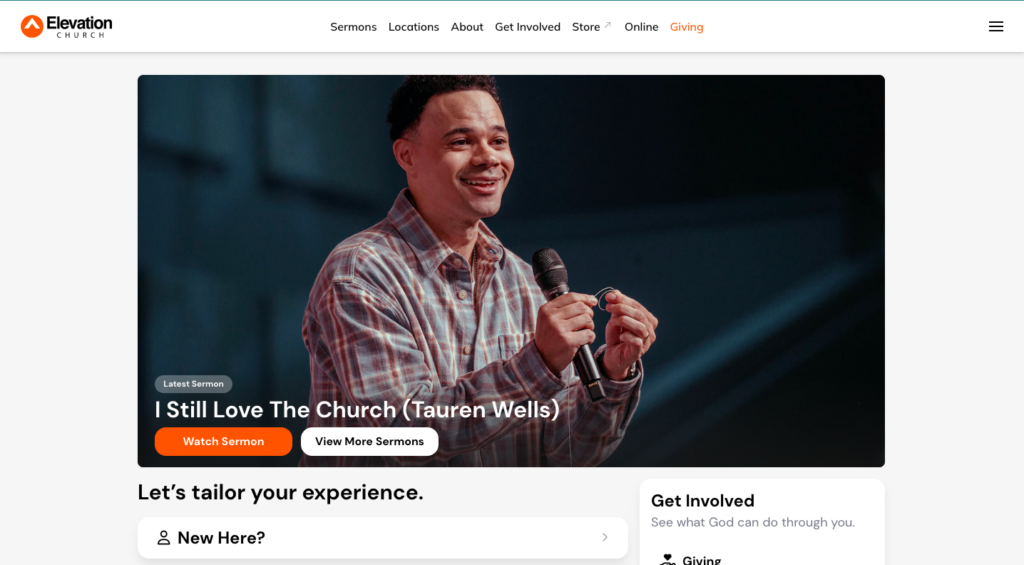Select Store in the top navigation
The image size is (1024, 565).
point(586,27)
